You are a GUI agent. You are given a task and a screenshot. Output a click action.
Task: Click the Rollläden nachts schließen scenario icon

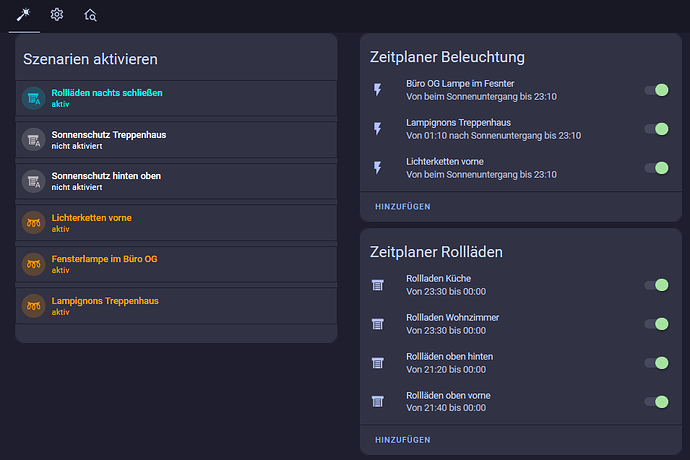click(33, 98)
